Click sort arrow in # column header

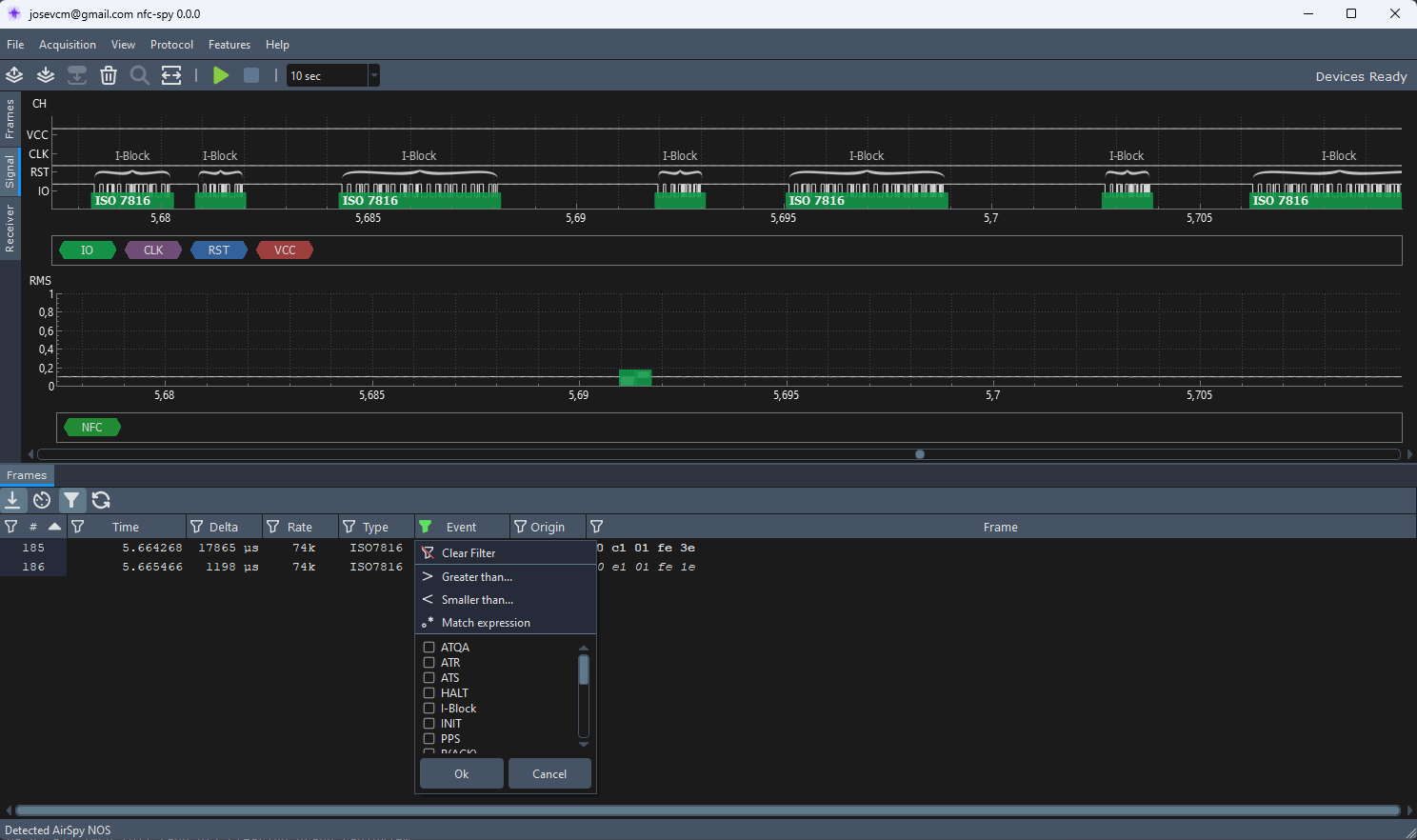(54, 527)
